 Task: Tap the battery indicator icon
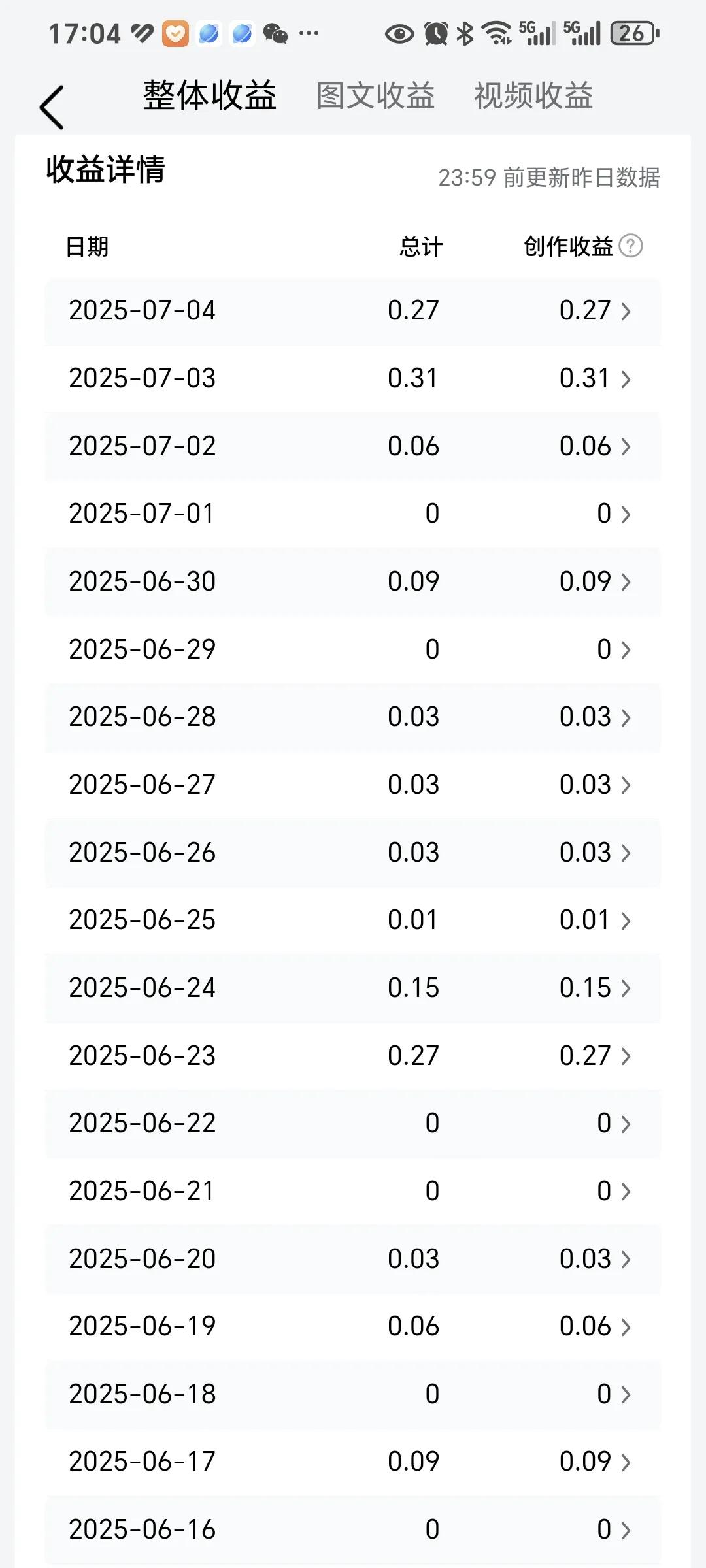point(634,33)
